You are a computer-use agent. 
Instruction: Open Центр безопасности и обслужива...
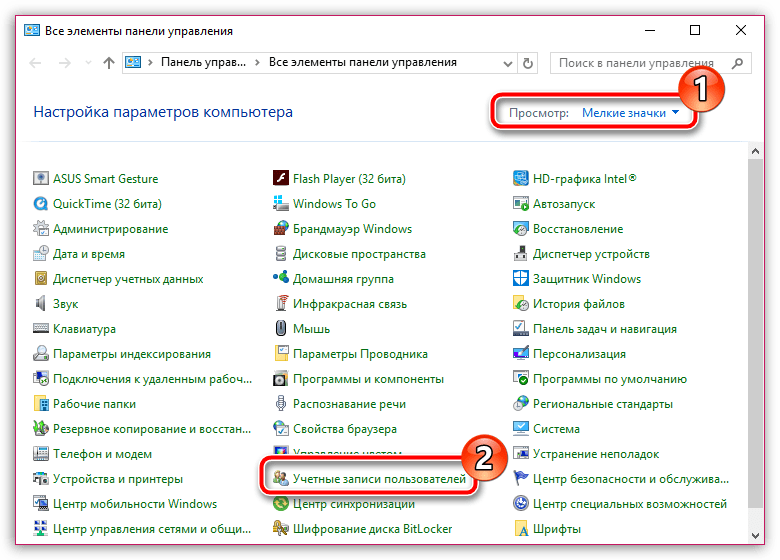(621, 479)
